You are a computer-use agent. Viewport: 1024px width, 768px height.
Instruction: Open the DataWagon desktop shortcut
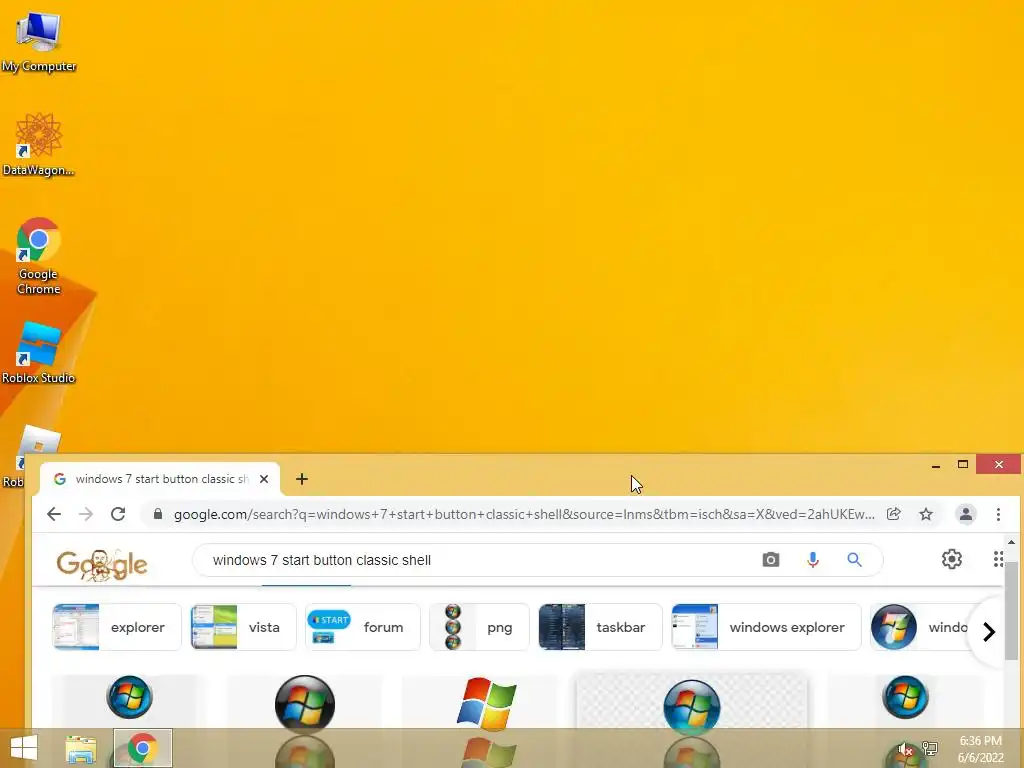point(39,144)
